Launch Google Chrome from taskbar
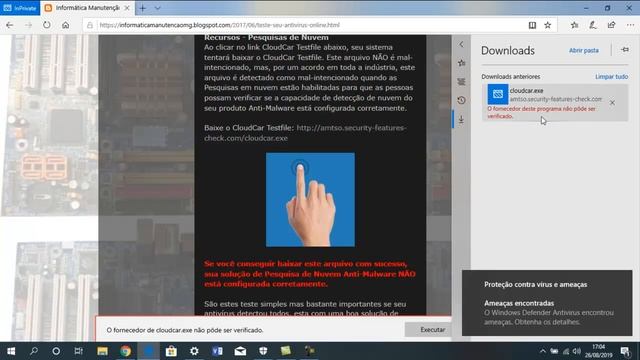Image resolution: width=640 pixels, height=360 pixels. coord(125,351)
